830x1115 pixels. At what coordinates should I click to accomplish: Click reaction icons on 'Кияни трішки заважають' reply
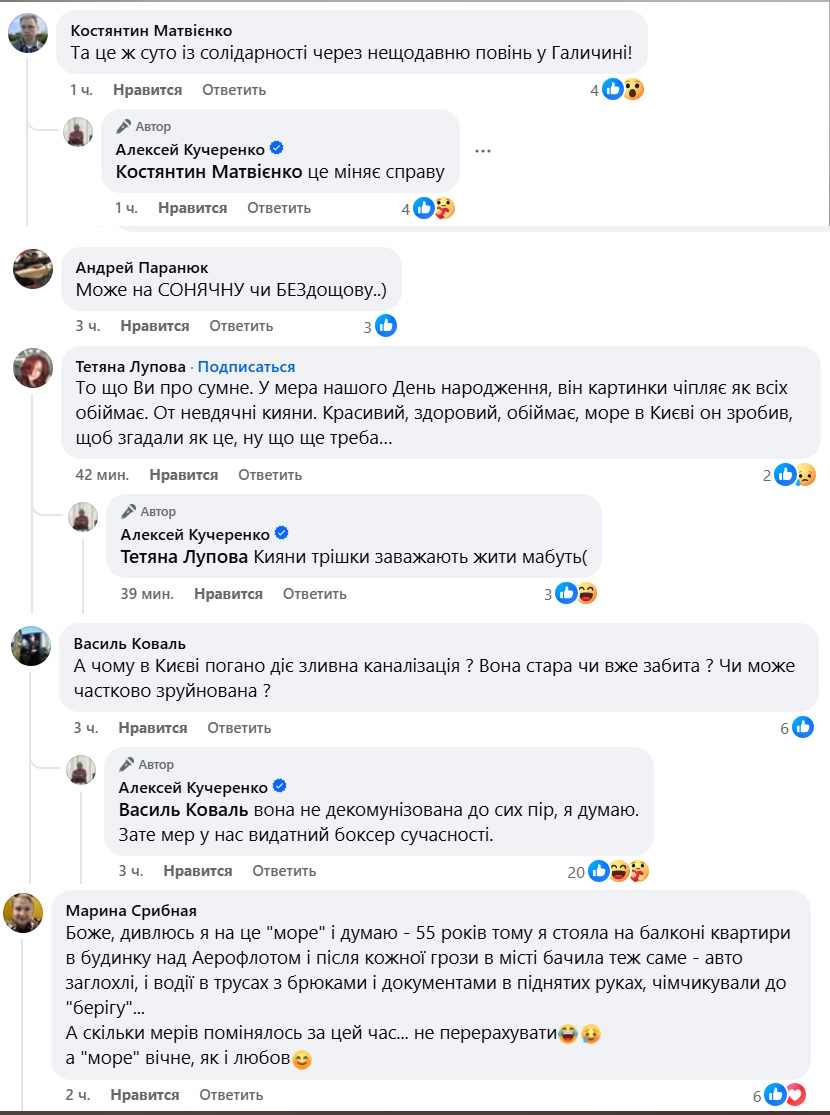click(x=578, y=594)
